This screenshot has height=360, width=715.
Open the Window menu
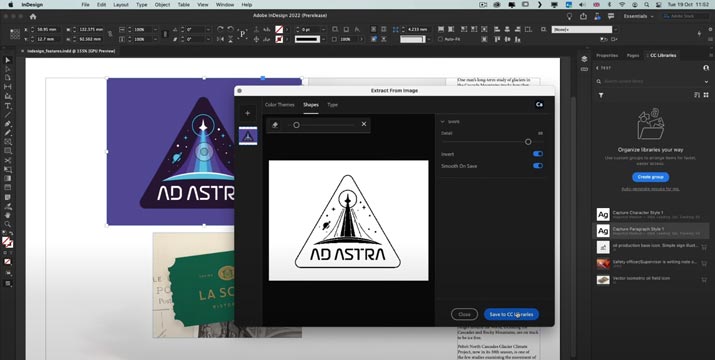pyautogui.click(x=225, y=5)
